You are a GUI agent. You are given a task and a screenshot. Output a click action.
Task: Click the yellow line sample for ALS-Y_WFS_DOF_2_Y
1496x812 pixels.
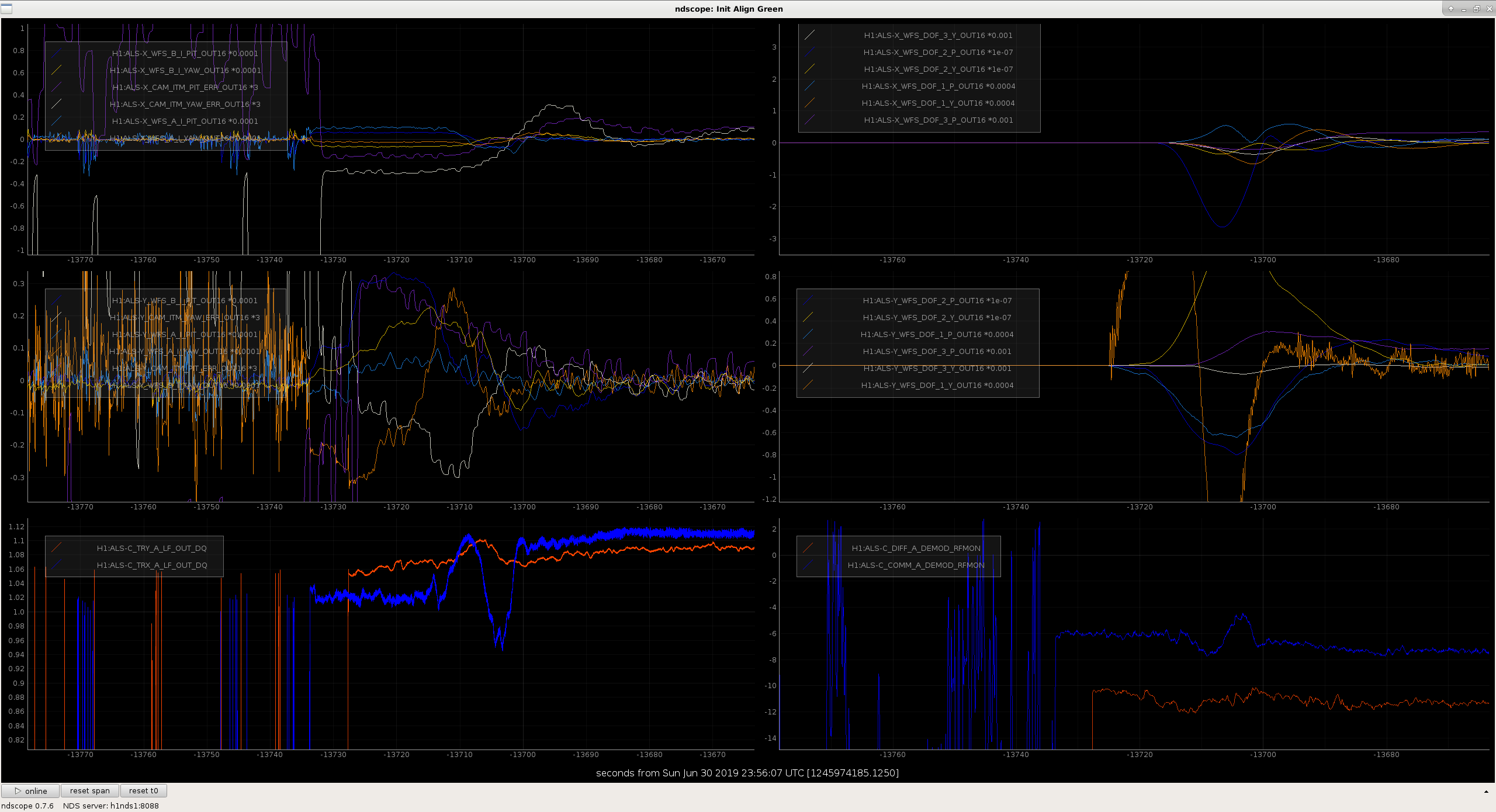click(x=808, y=317)
